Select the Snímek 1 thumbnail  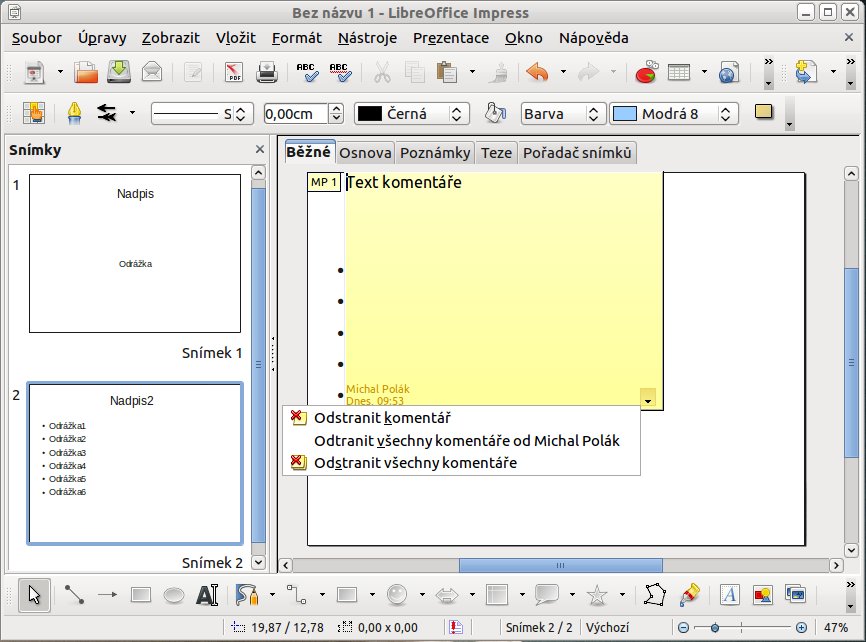coord(135,254)
